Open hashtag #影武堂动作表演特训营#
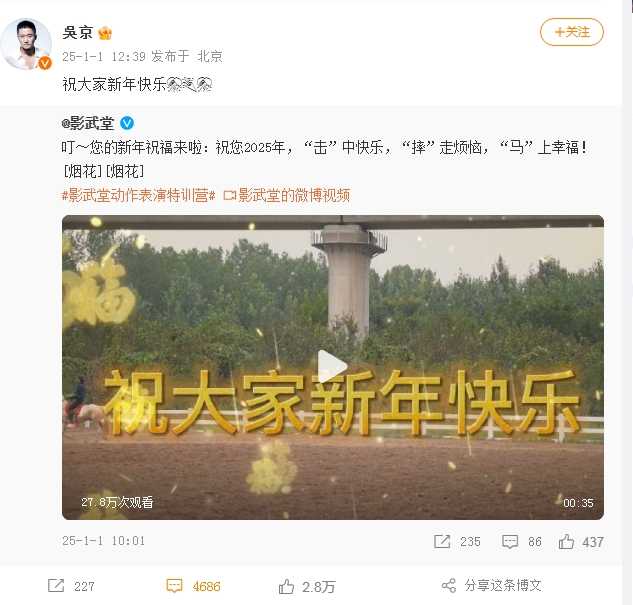633x605 pixels. (138, 195)
